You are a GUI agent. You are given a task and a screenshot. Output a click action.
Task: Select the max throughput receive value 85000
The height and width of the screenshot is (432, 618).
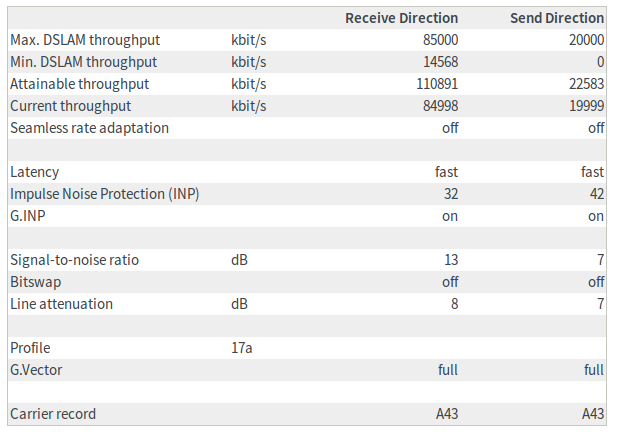pyautogui.click(x=437, y=40)
